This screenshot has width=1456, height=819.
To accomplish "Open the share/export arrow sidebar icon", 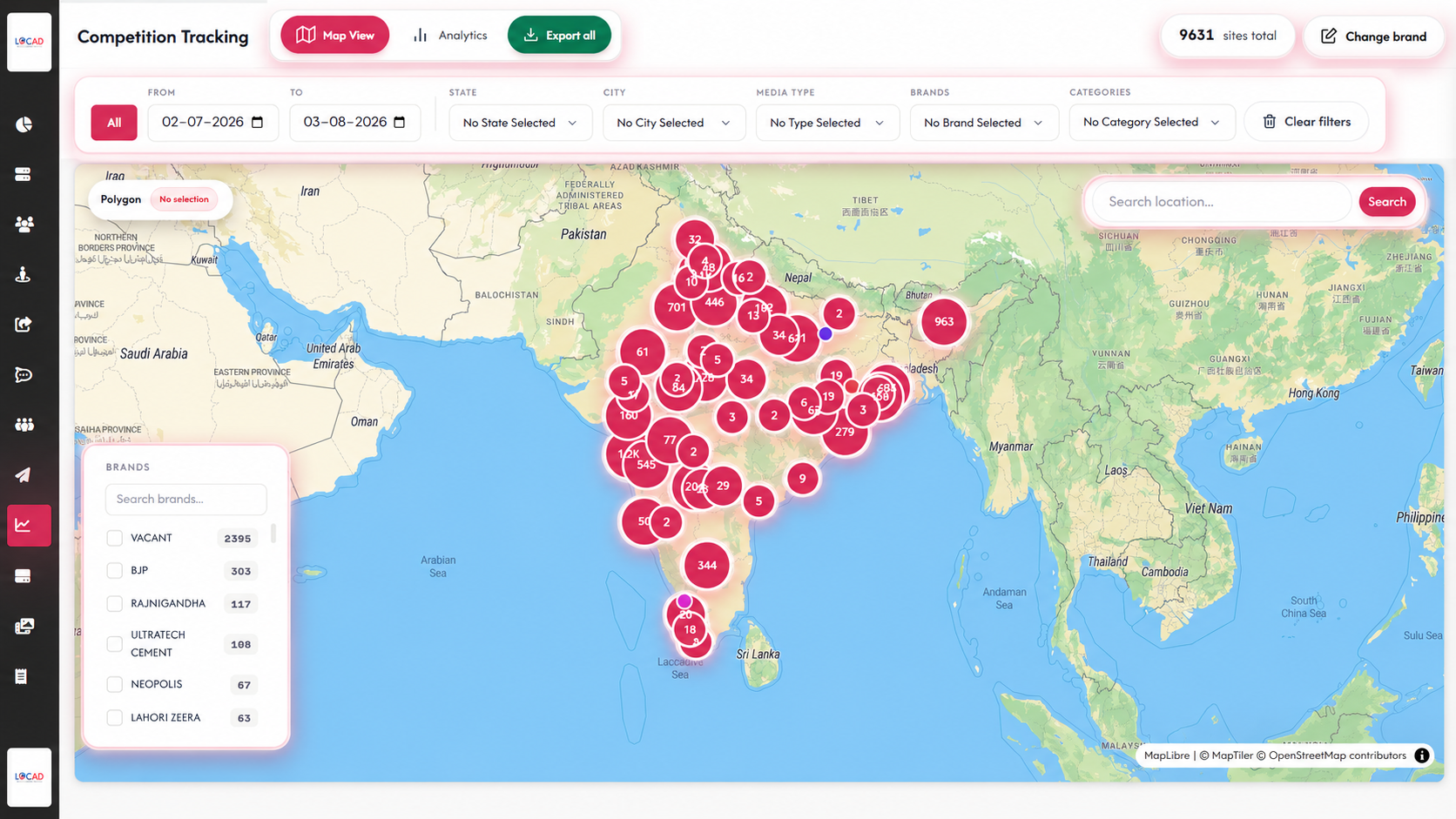I will [x=24, y=325].
